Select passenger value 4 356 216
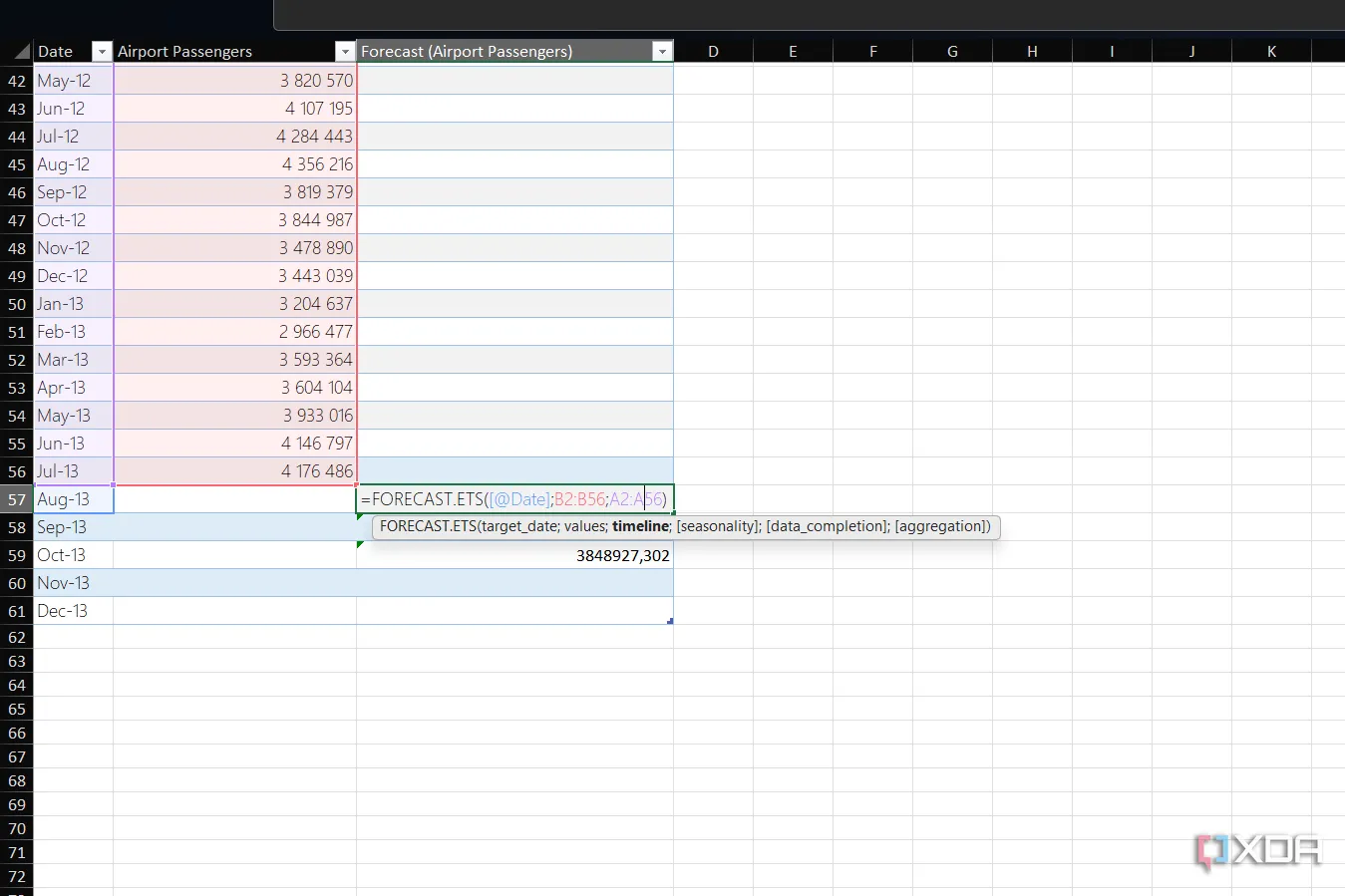This screenshot has height=896, width=1345. click(x=235, y=164)
